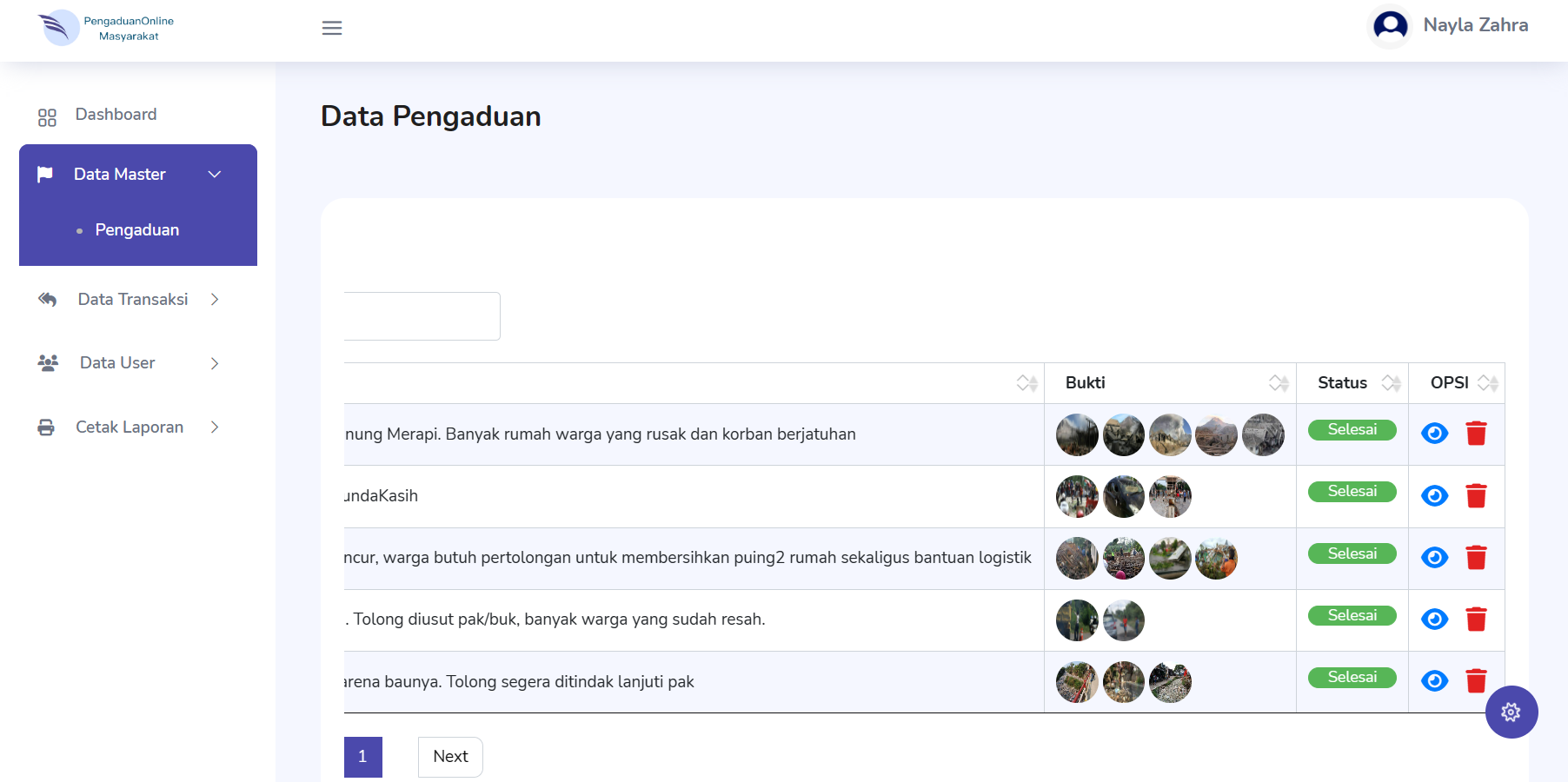Open first evidence photo of Merapi row
The width and height of the screenshot is (1568, 782).
[x=1077, y=434]
